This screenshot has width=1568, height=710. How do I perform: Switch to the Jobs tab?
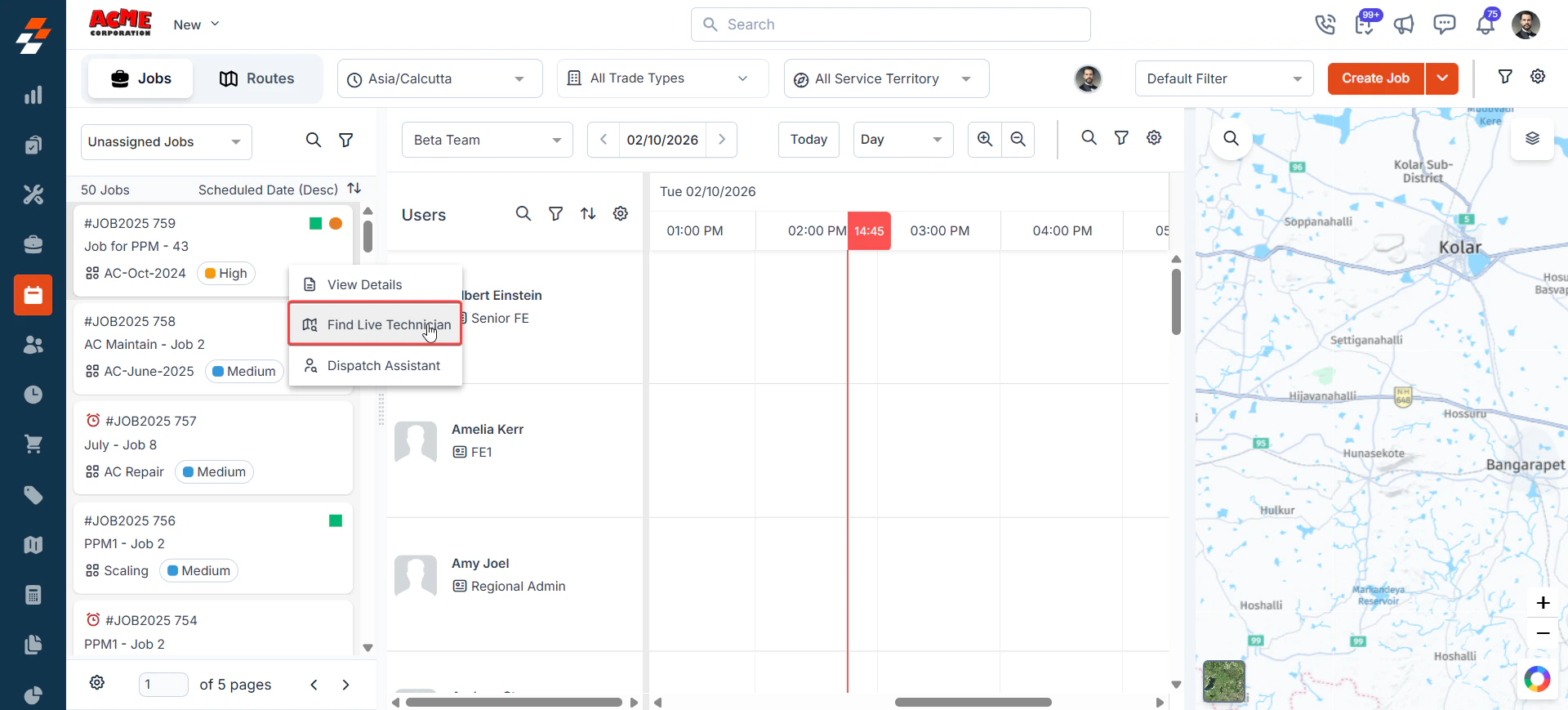point(140,78)
